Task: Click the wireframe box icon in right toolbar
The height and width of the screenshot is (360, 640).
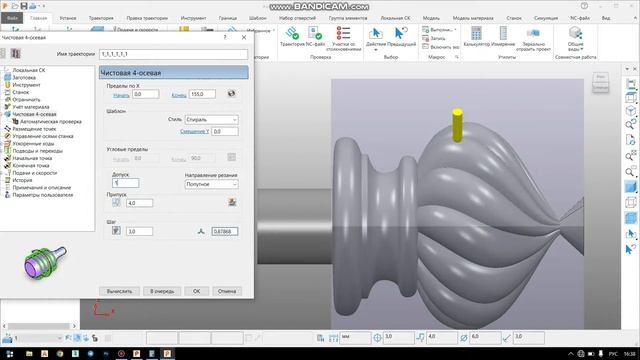Action: [631, 202]
